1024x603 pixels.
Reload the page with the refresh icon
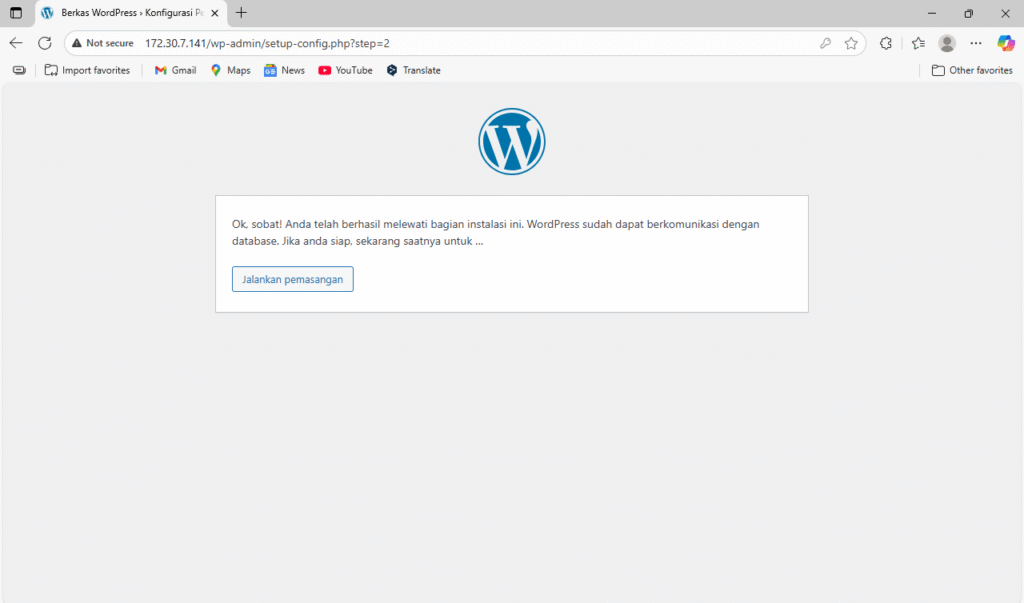(x=44, y=43)
